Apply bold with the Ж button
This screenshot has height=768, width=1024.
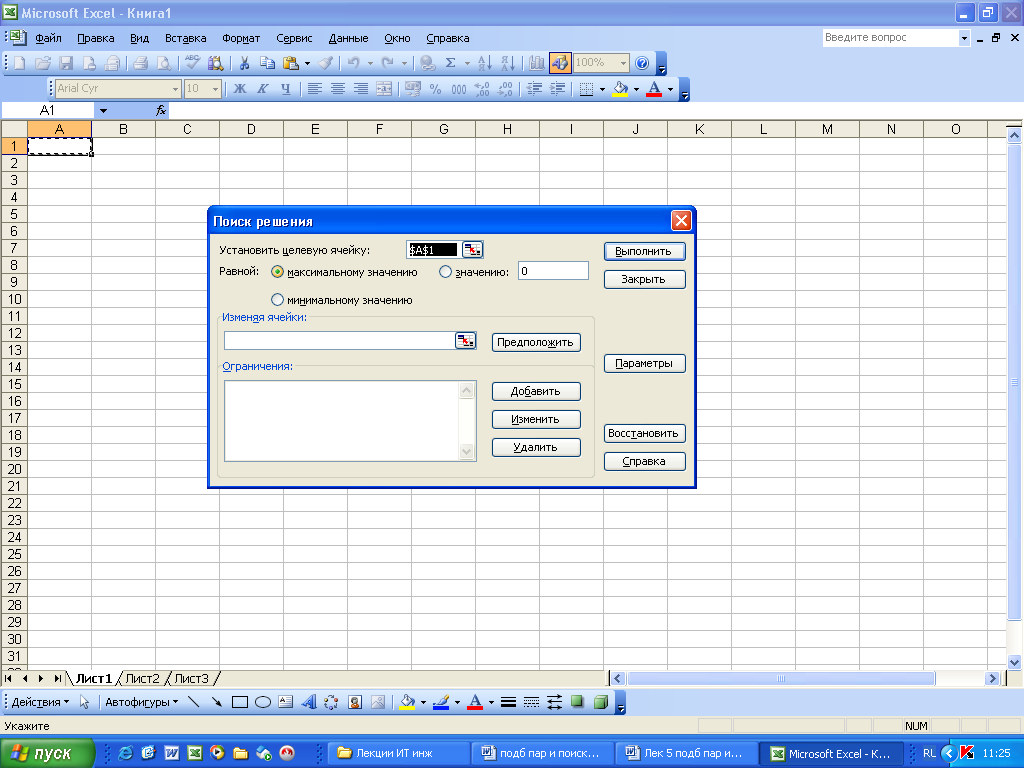(x=240, y=89)
